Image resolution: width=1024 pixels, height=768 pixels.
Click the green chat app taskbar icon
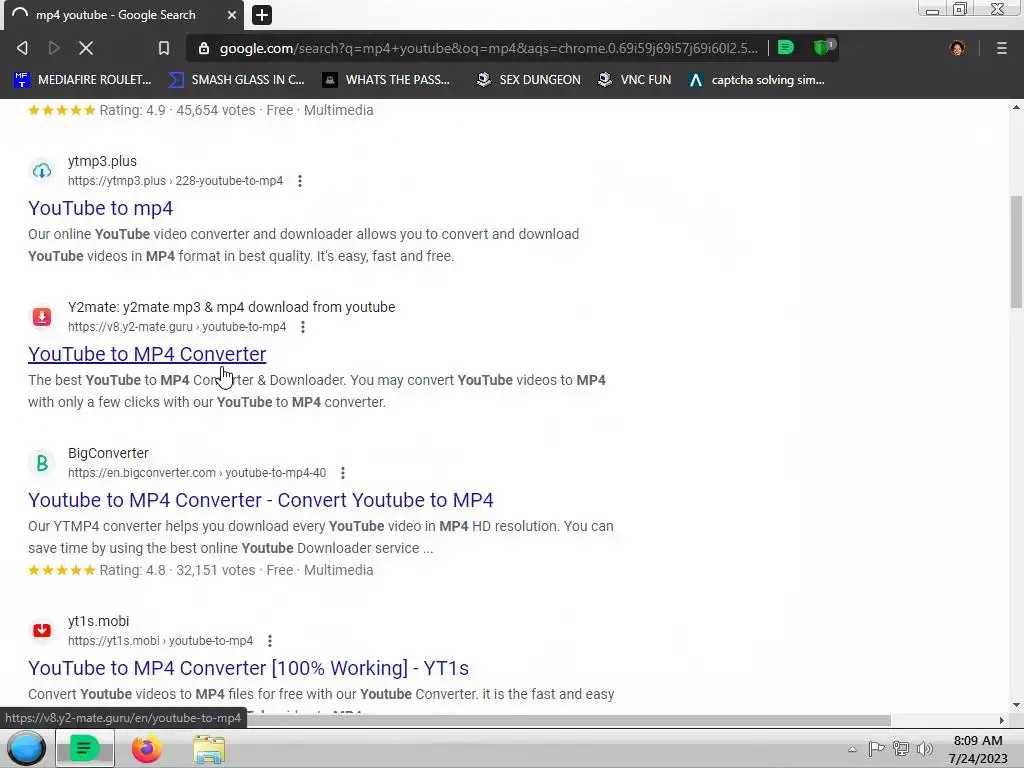(x=84, y=748)
